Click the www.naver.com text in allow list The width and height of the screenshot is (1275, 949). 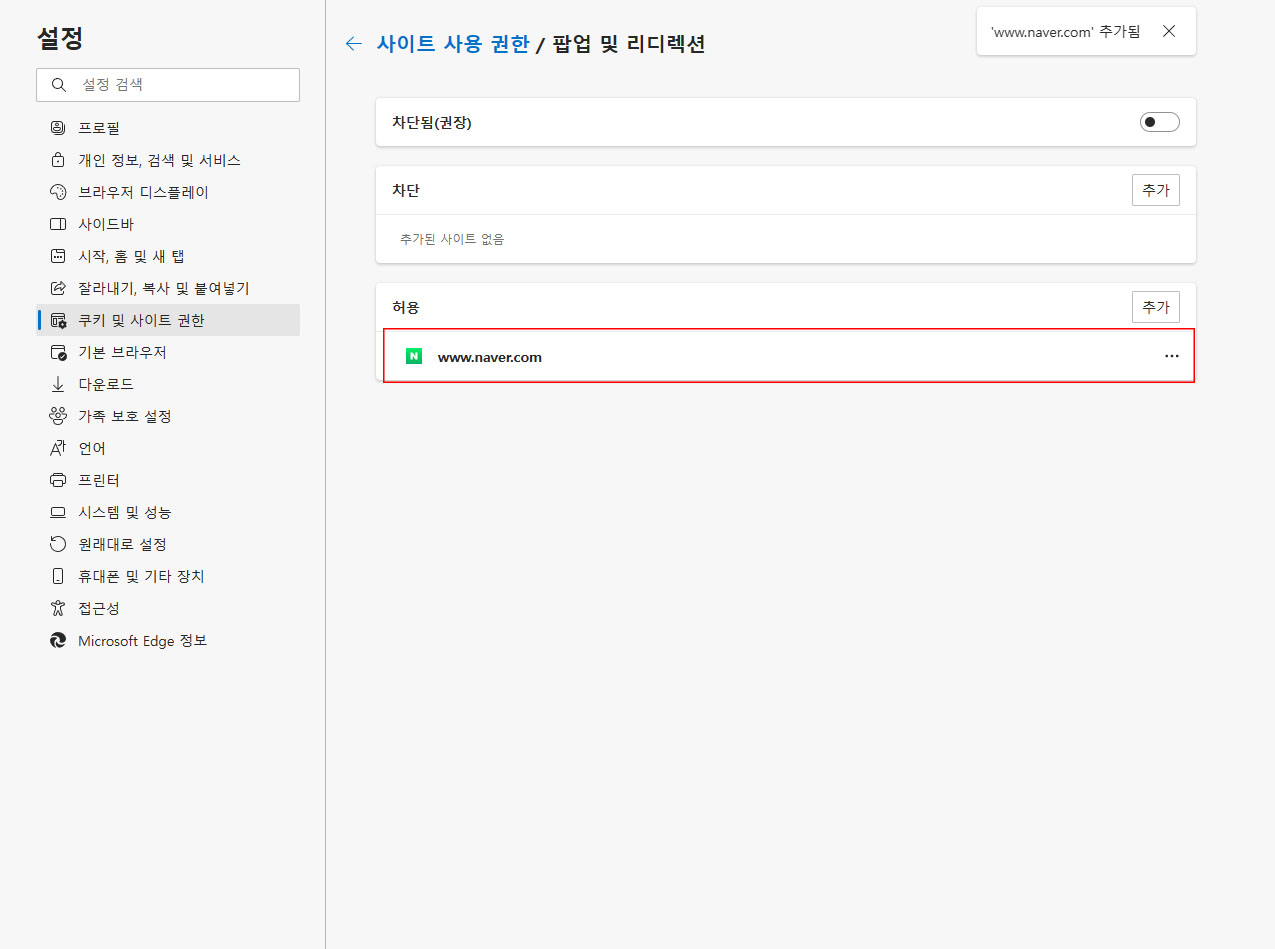pyautogui.click(x=490, y=357)
